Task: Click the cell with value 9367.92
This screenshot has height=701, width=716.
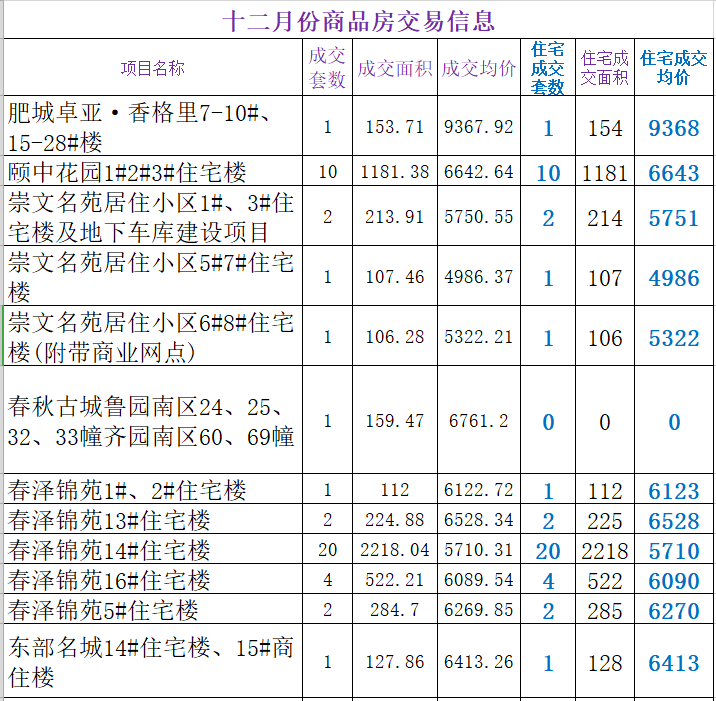Action: click(479, 127)
